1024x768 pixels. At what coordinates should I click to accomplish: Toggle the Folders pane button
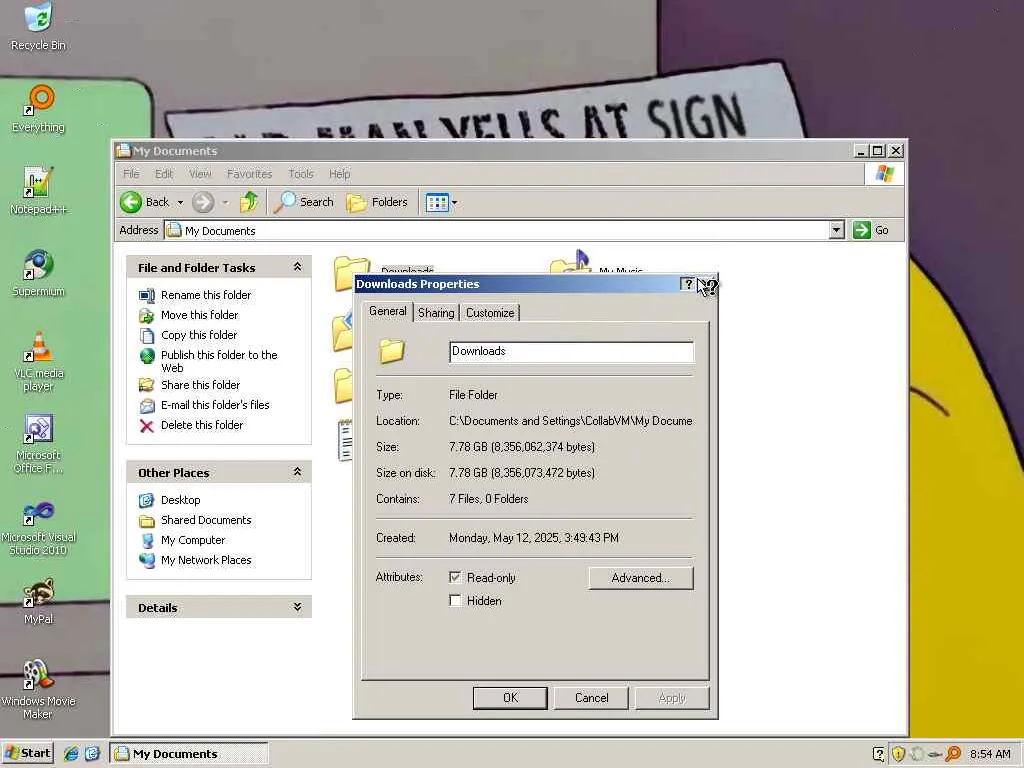point(377,202)
